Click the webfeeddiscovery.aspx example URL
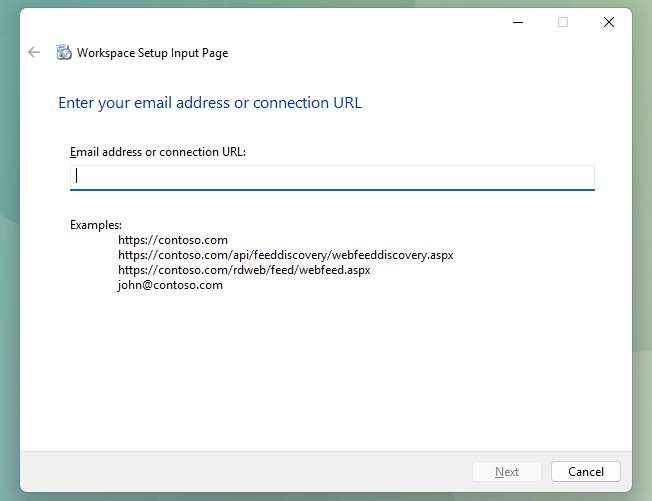This screenshot has height=501, width=652. coord(285,255)
